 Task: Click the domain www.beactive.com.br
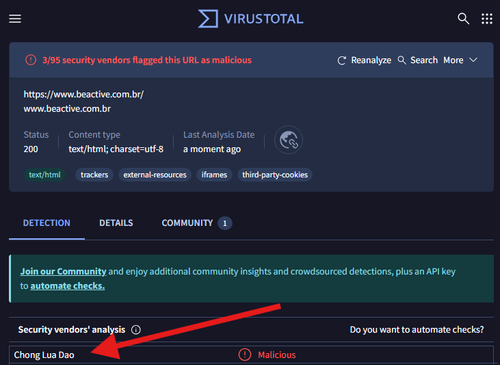[x=67, y=109]
